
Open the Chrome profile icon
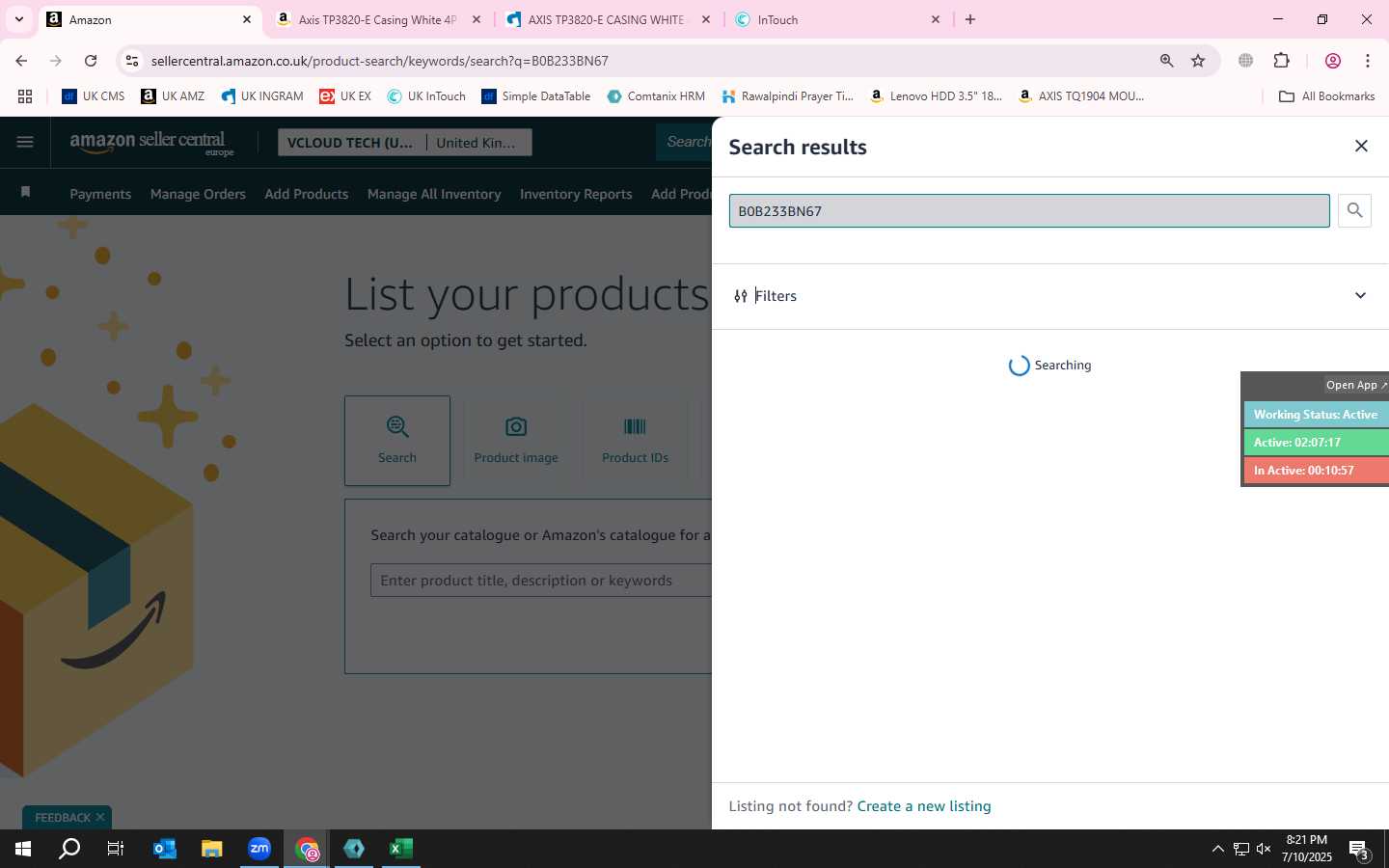[x=1332, y=61]
